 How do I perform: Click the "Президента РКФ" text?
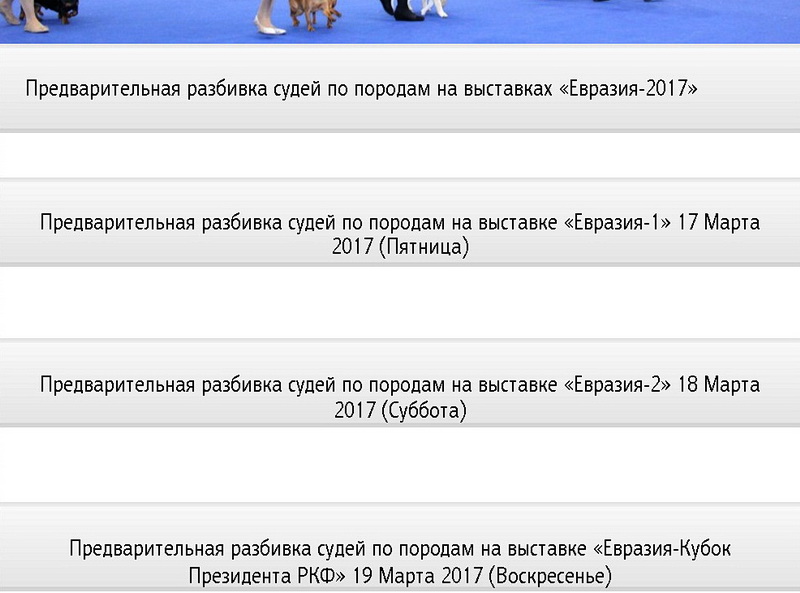267,576
